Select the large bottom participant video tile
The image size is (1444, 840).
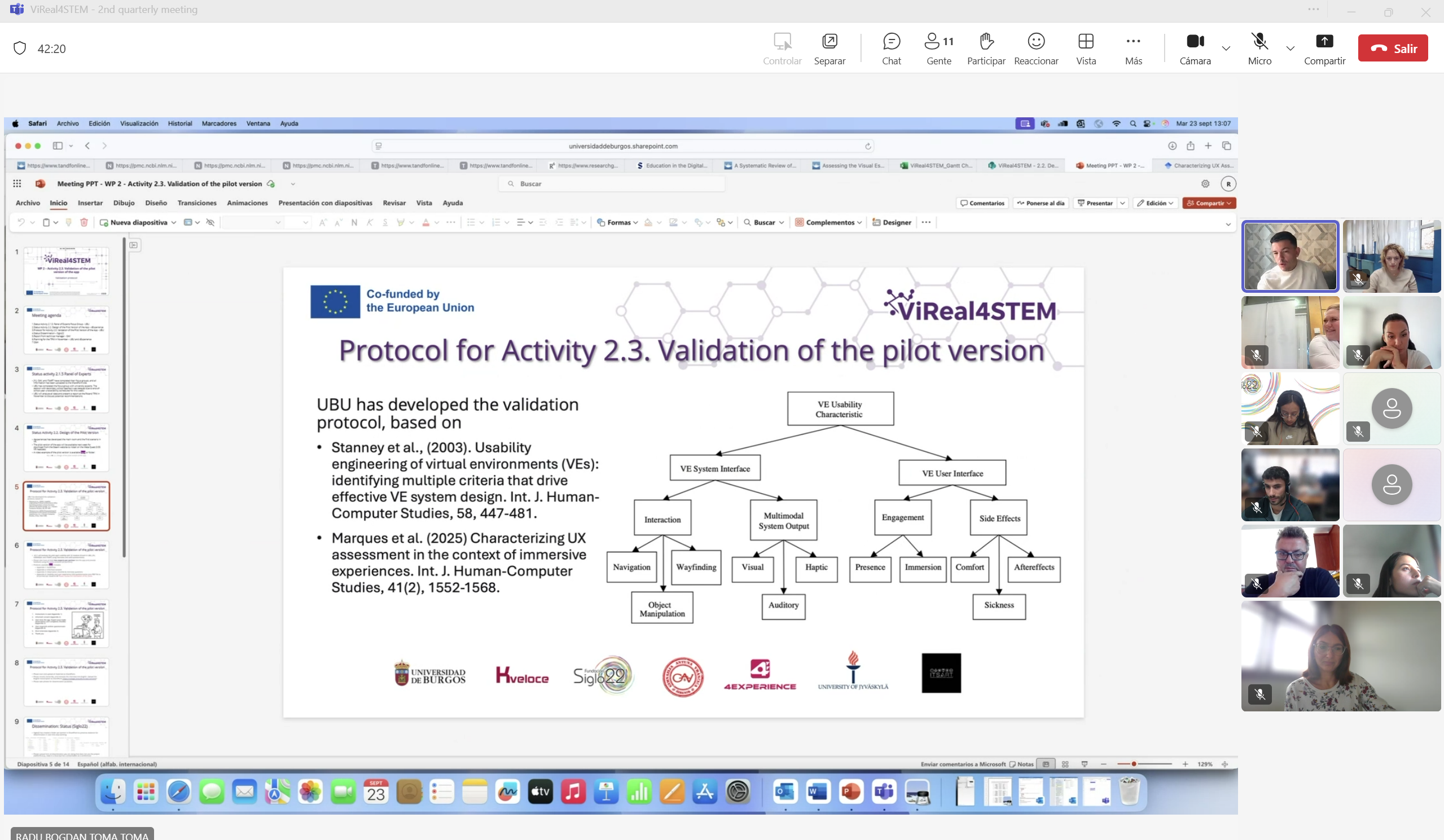pyautogui.click(x=1340, y=656)
